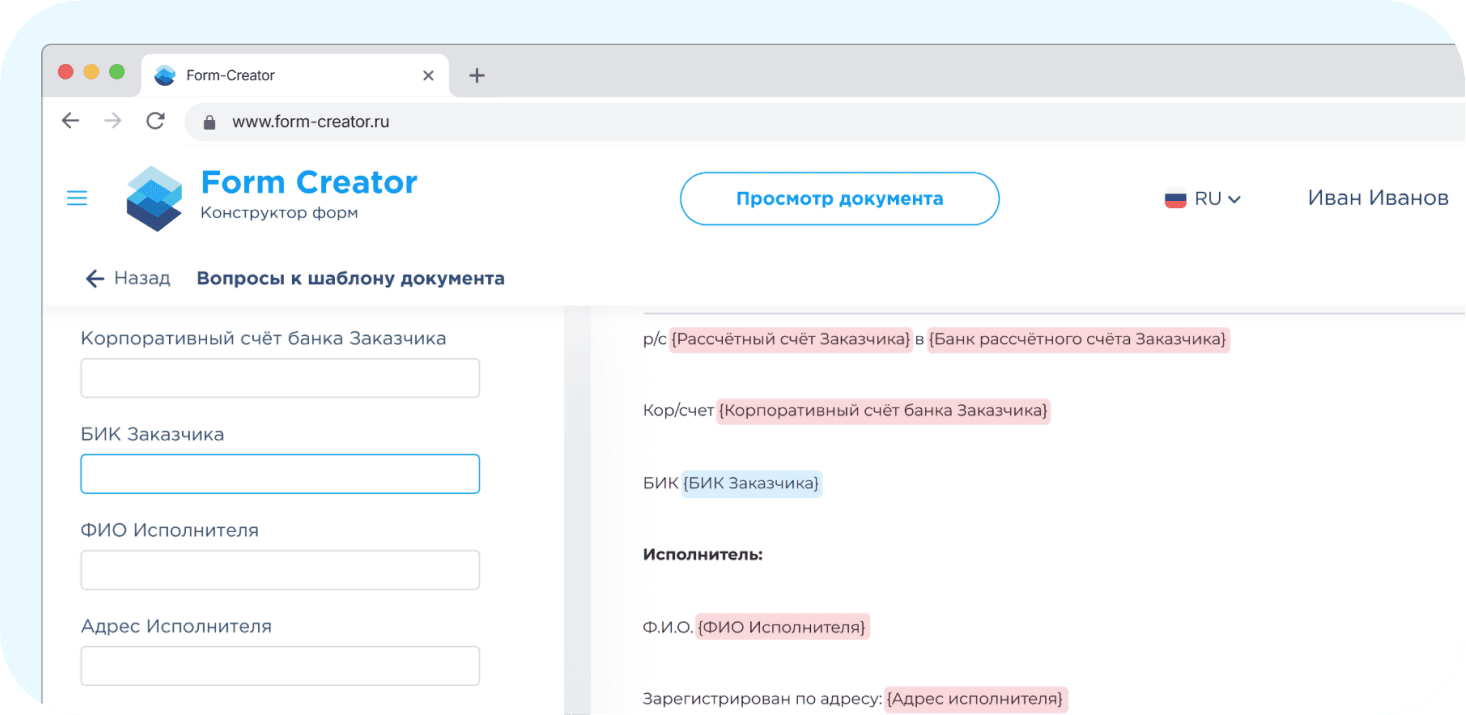Open the hamburger navigation menu
Viewport: 1466px width, 715px height.
(x=77, y=197)
